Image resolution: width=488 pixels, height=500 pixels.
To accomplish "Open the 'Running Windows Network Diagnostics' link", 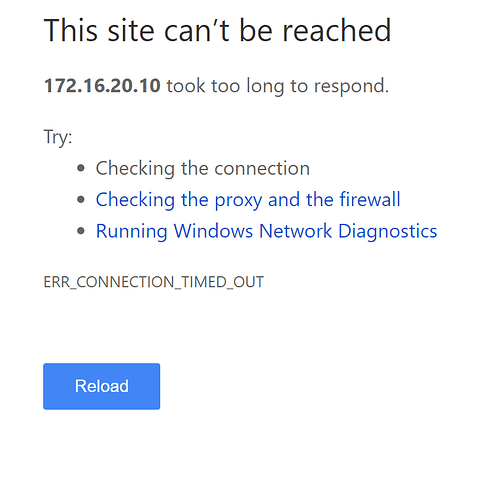I will [x=266, y=231].
